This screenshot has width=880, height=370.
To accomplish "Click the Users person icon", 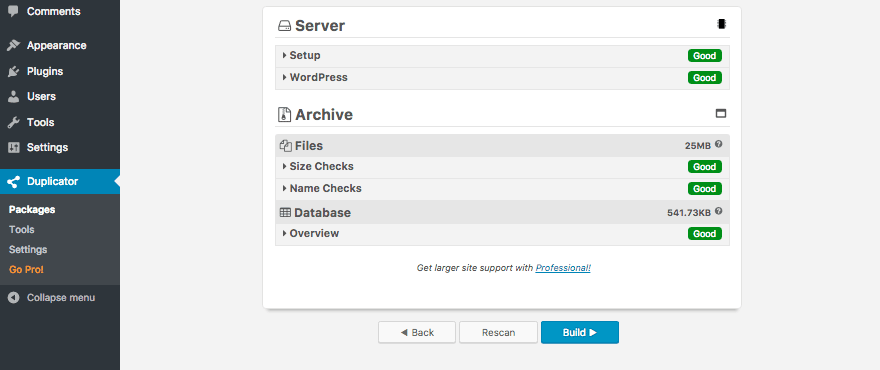I will point(13,97).
